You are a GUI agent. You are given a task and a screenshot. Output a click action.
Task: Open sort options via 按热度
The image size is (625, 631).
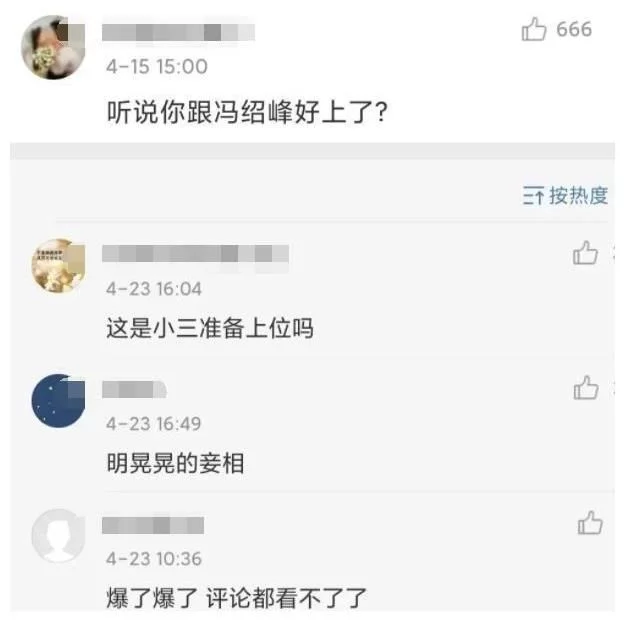point(565,196)
